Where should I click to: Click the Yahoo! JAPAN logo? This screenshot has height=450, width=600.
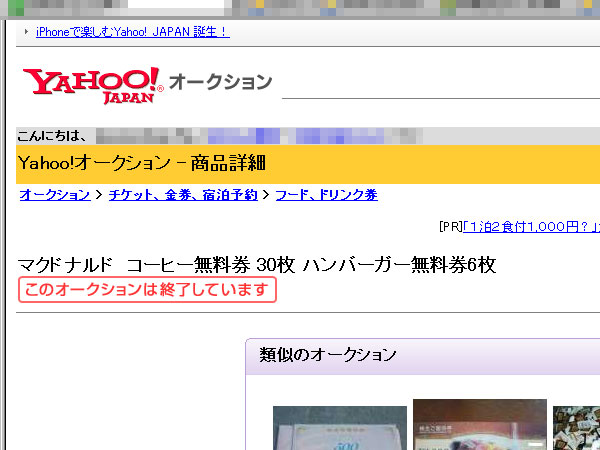pyautogui.click(x=93, y=85)
